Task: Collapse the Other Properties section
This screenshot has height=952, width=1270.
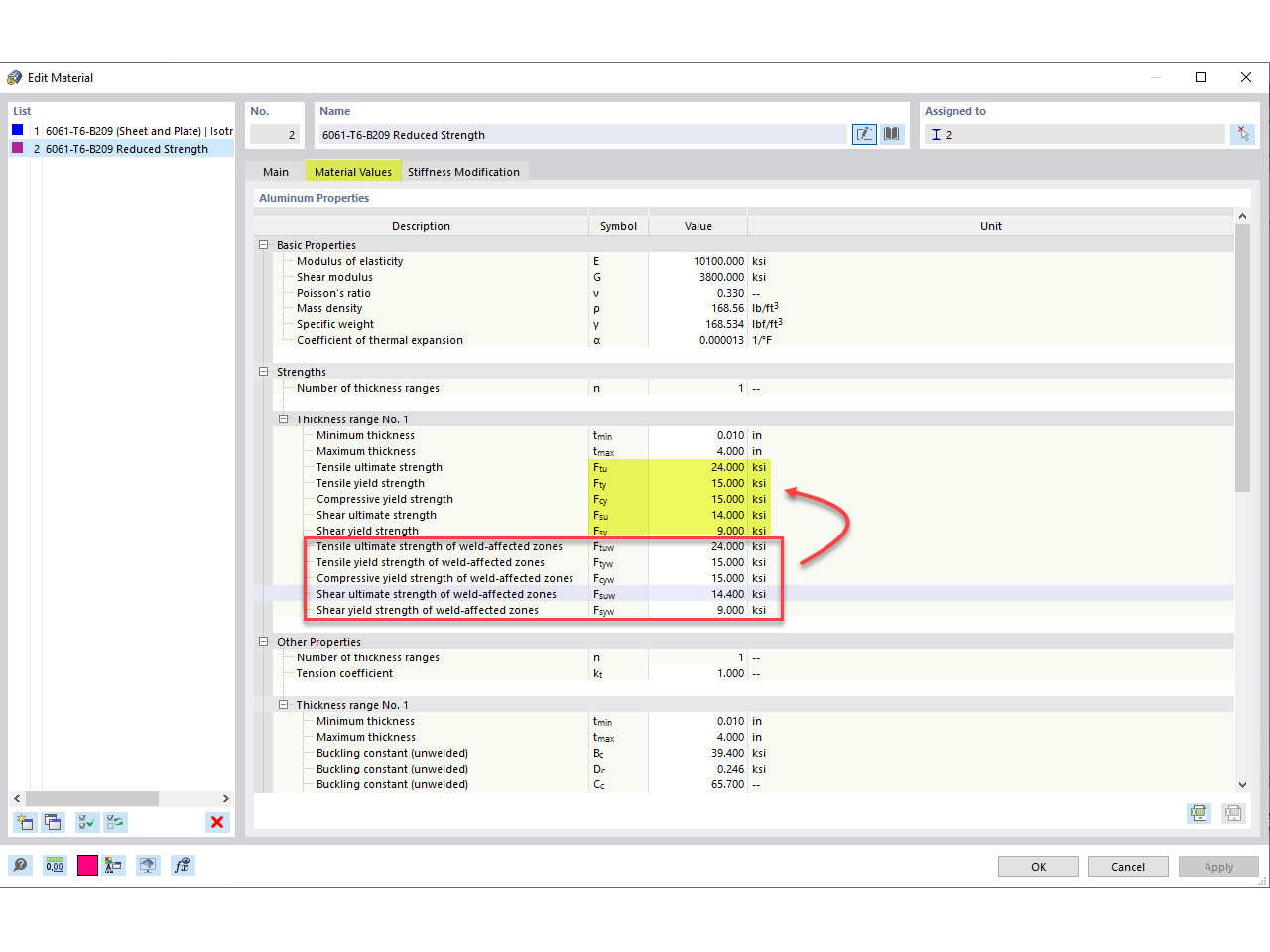Action: [264, 642]
